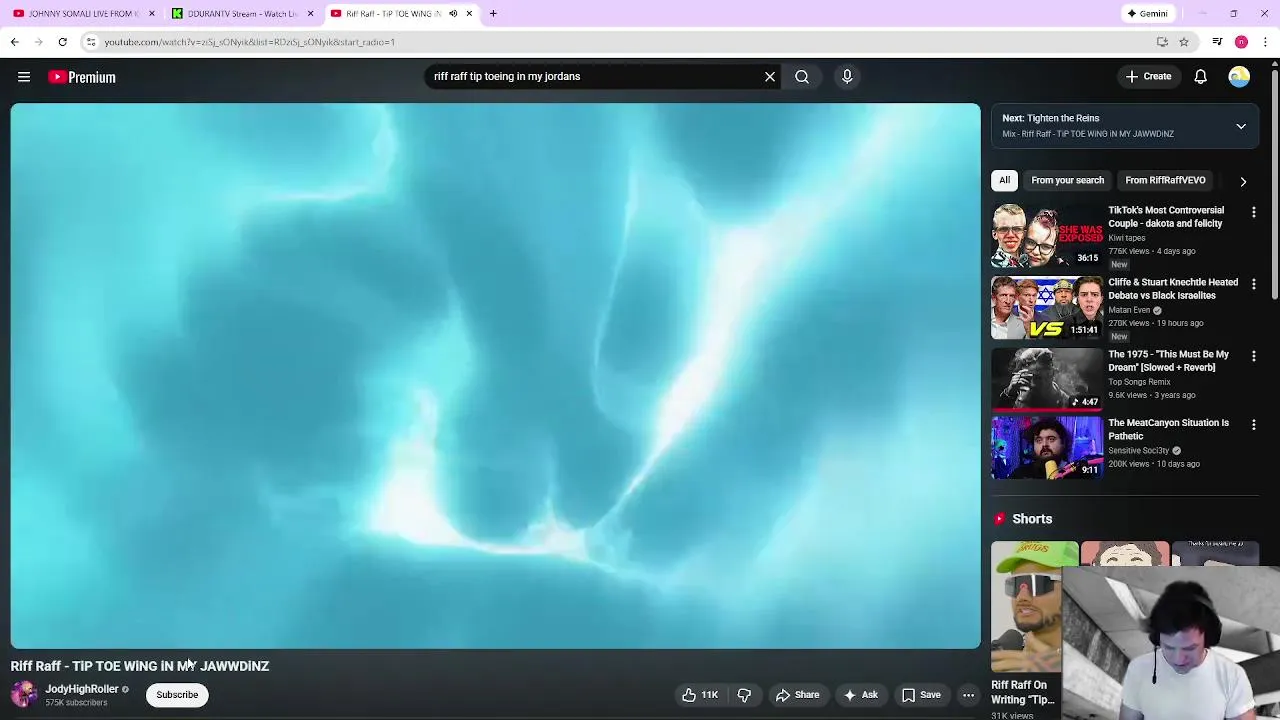
Task: Open TikTok's Most Controversial Couple video thumbnail
Action: click(x=1047, y=236)
